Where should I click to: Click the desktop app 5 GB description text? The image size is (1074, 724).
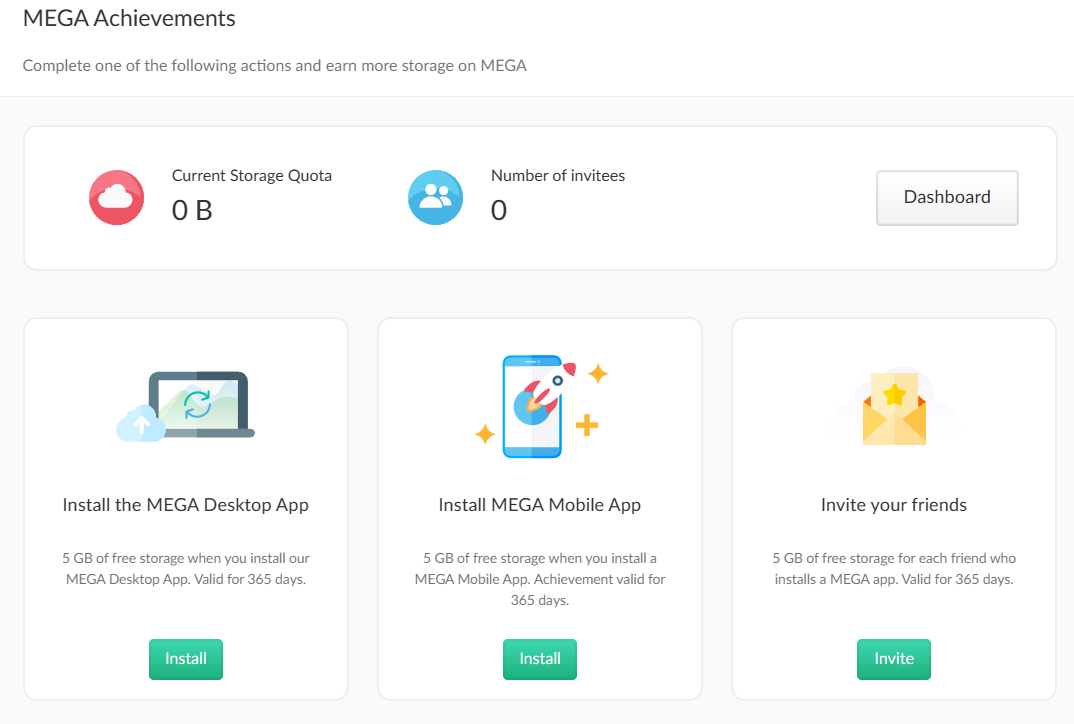186,568
